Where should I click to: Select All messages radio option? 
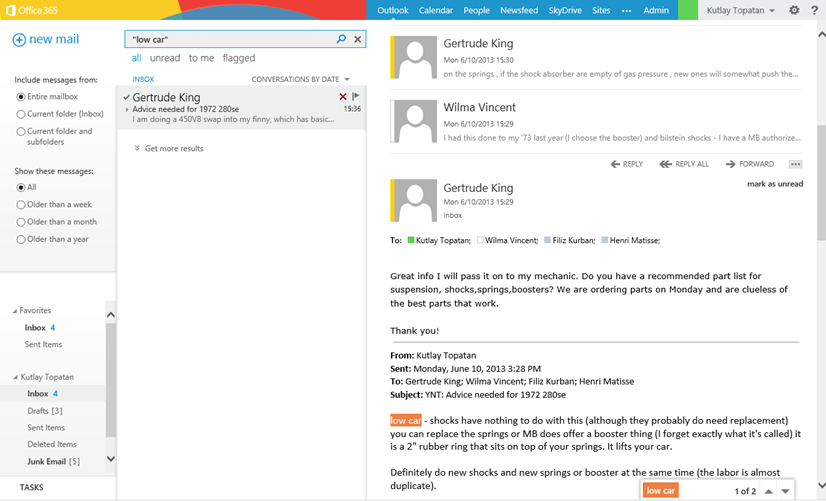click(x=21, y=188)
